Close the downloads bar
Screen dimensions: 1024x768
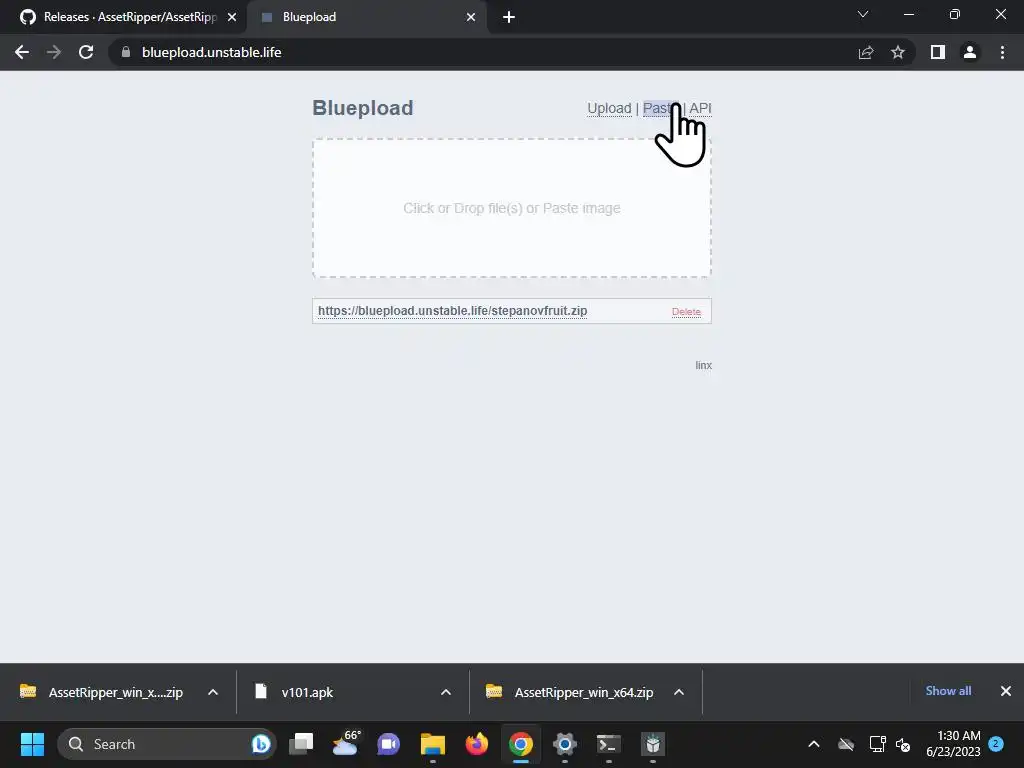tap(1006, 691)
